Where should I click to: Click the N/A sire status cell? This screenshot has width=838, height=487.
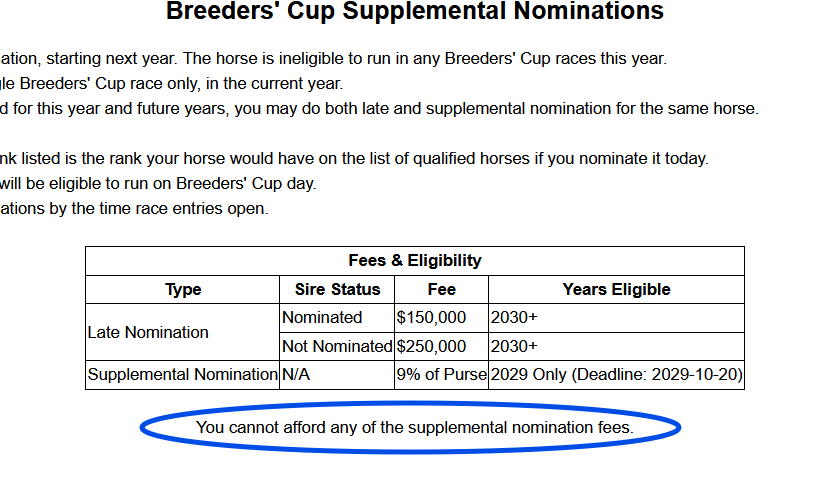(297, 375)
